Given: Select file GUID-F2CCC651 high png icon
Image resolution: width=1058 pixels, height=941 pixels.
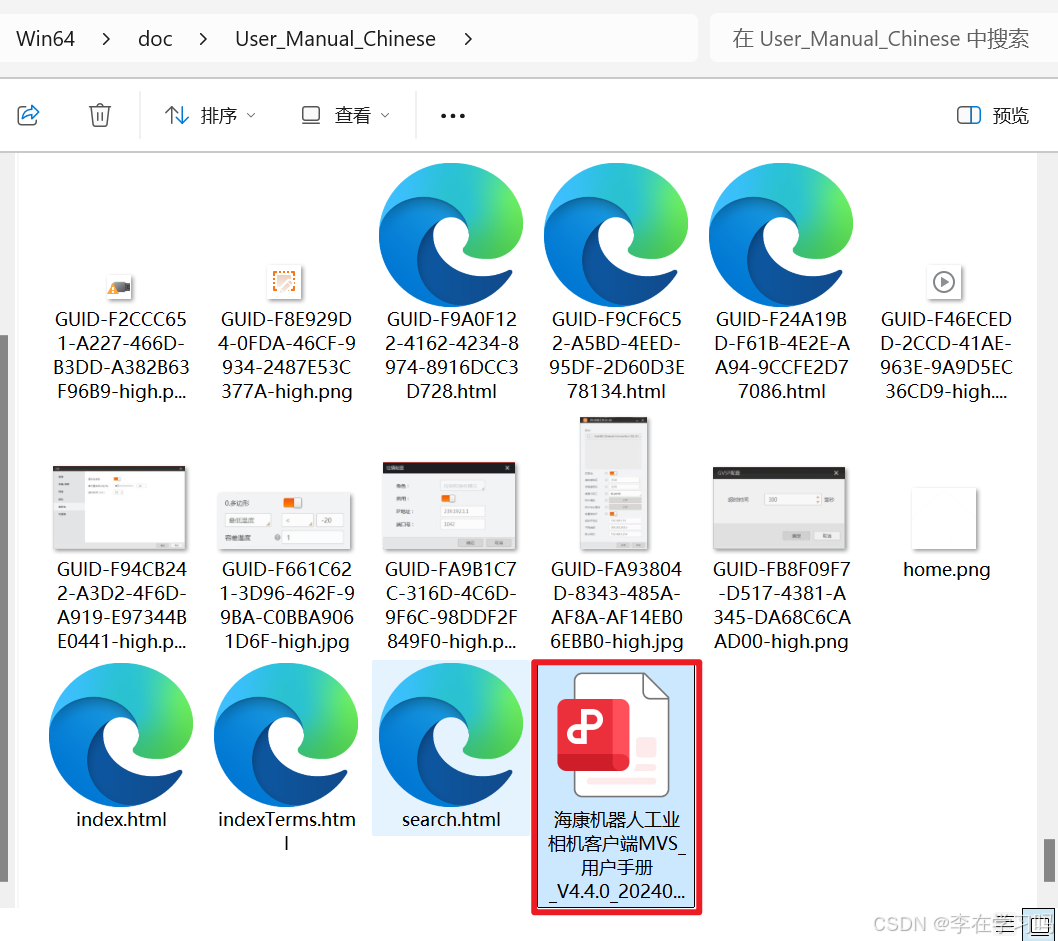Looking at the screenshot, I should (x=120, y=287).
